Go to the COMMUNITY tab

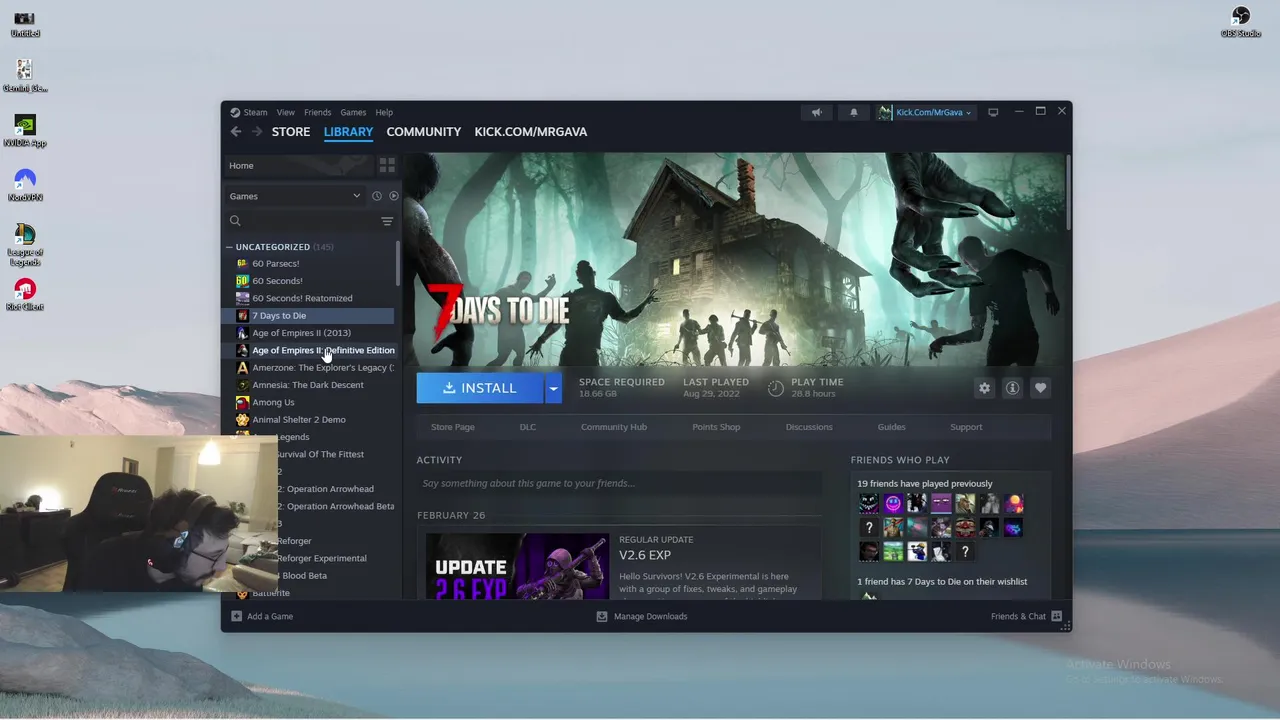pyautogui.click(x=424, y=132)
